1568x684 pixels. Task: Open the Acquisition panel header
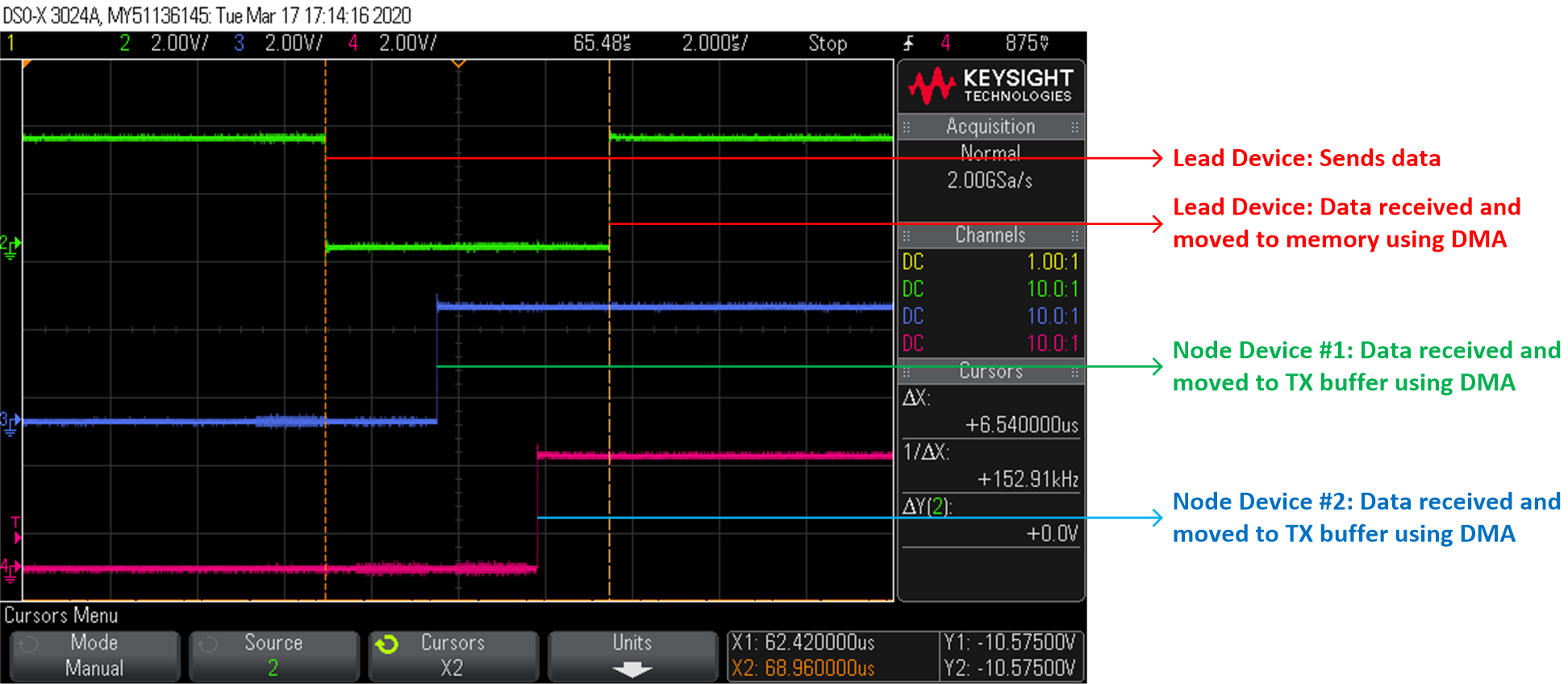click(990, 127)
